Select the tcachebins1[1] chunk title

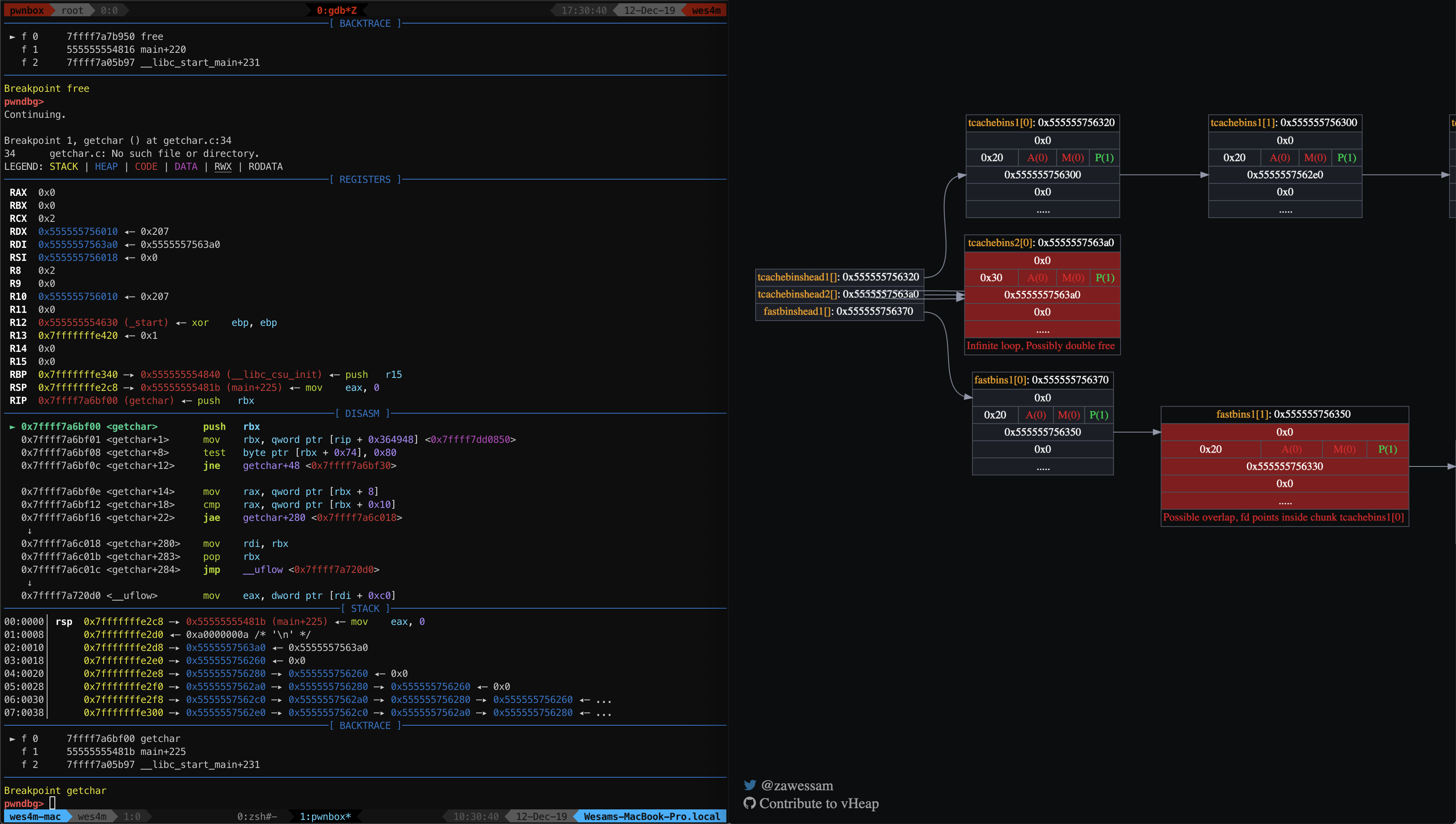pyautogui.click(x=1283, y=123)
